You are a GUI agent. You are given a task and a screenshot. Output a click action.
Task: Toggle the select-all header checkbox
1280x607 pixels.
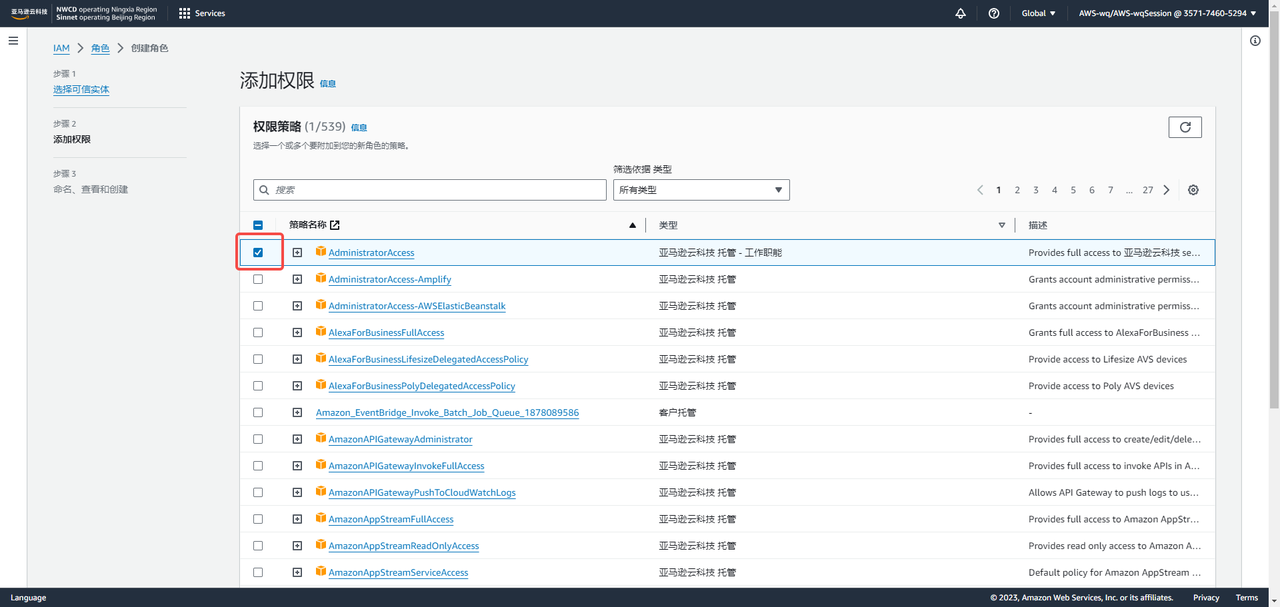(x=258, y=225)
